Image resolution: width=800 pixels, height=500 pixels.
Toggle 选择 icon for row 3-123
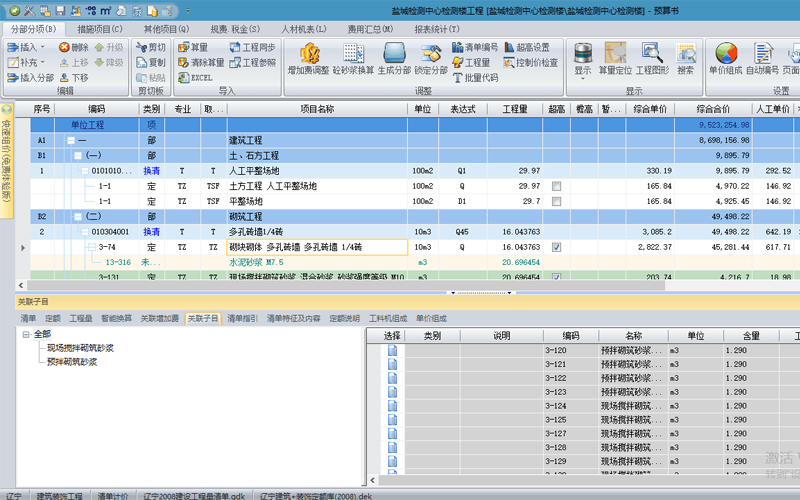tap(392, 392)
